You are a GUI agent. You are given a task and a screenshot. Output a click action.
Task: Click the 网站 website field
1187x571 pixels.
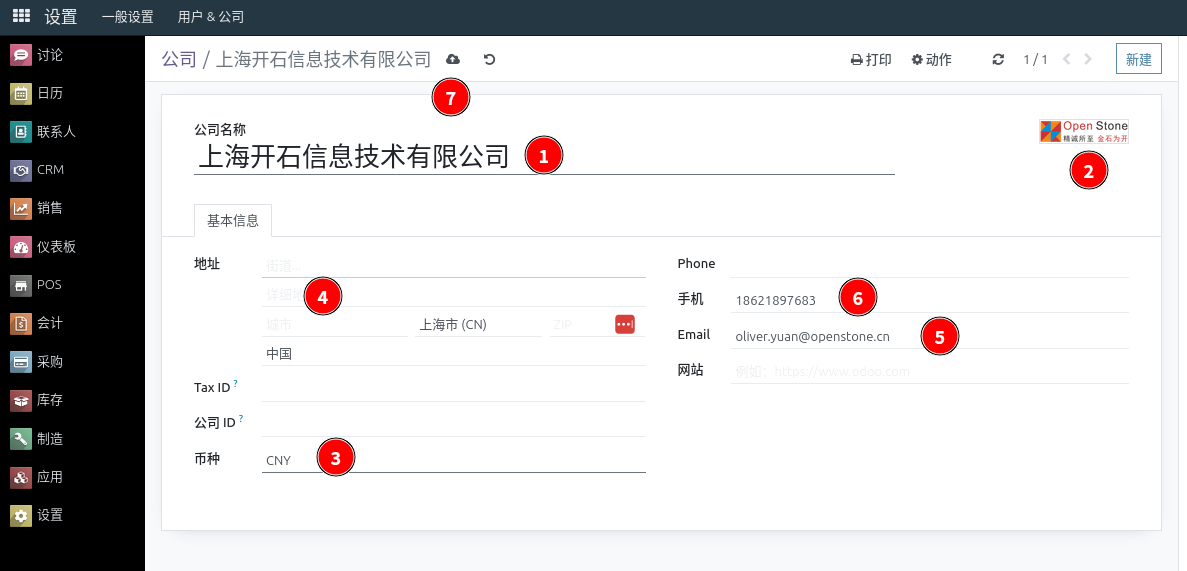pos(930,372)
